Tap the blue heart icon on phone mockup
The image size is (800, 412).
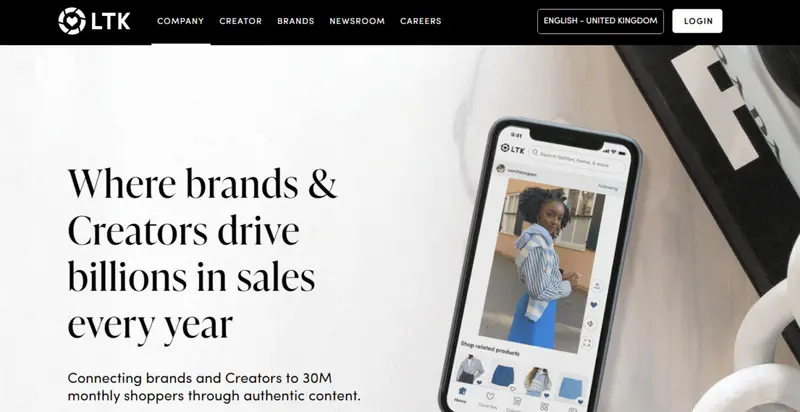[x=593, y=305]
